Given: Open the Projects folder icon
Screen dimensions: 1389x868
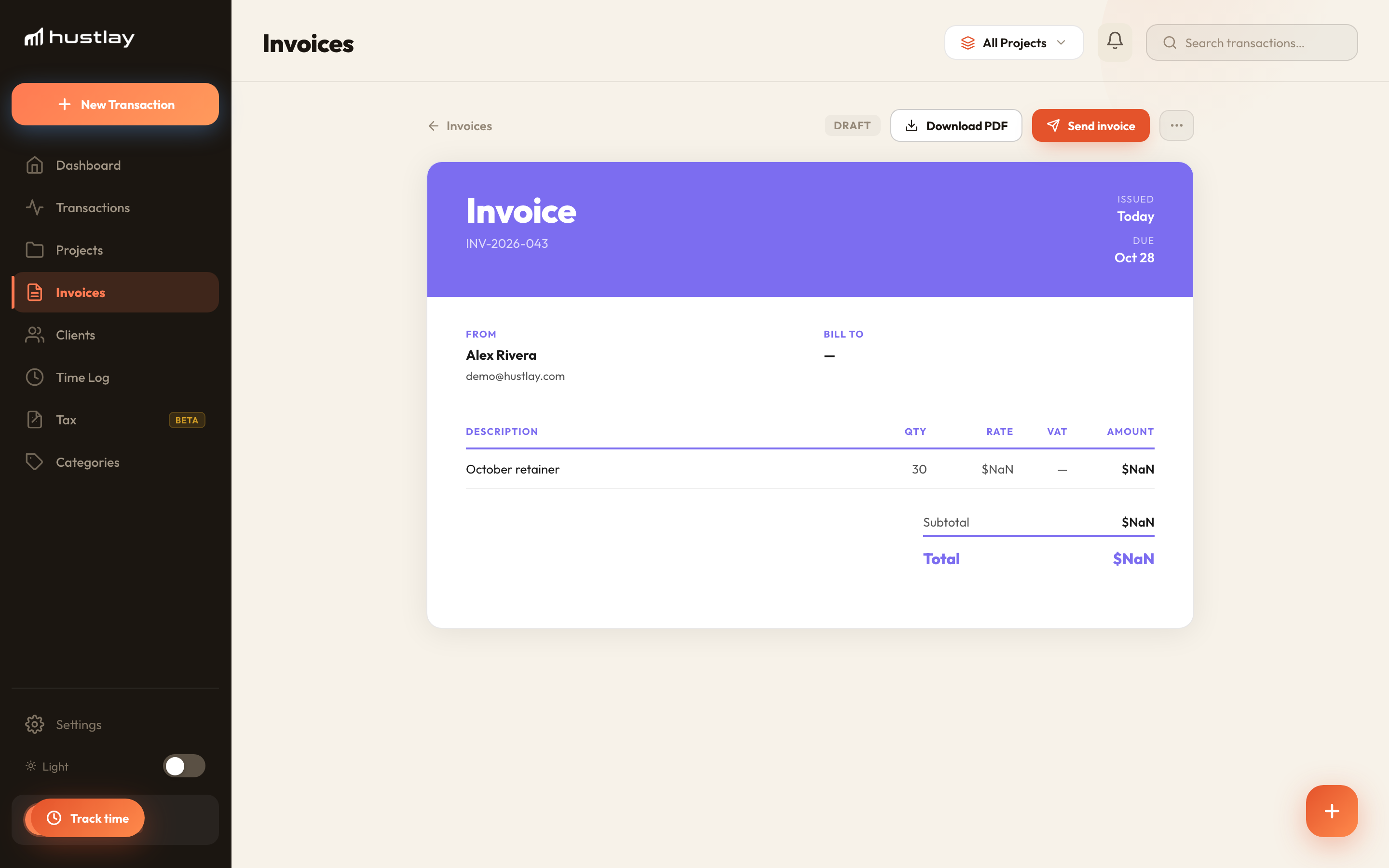Looking at the screenshot, I should point(34,250).
